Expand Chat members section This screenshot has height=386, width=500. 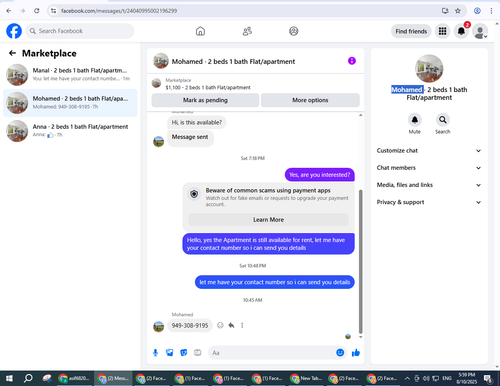coord(429,168)
